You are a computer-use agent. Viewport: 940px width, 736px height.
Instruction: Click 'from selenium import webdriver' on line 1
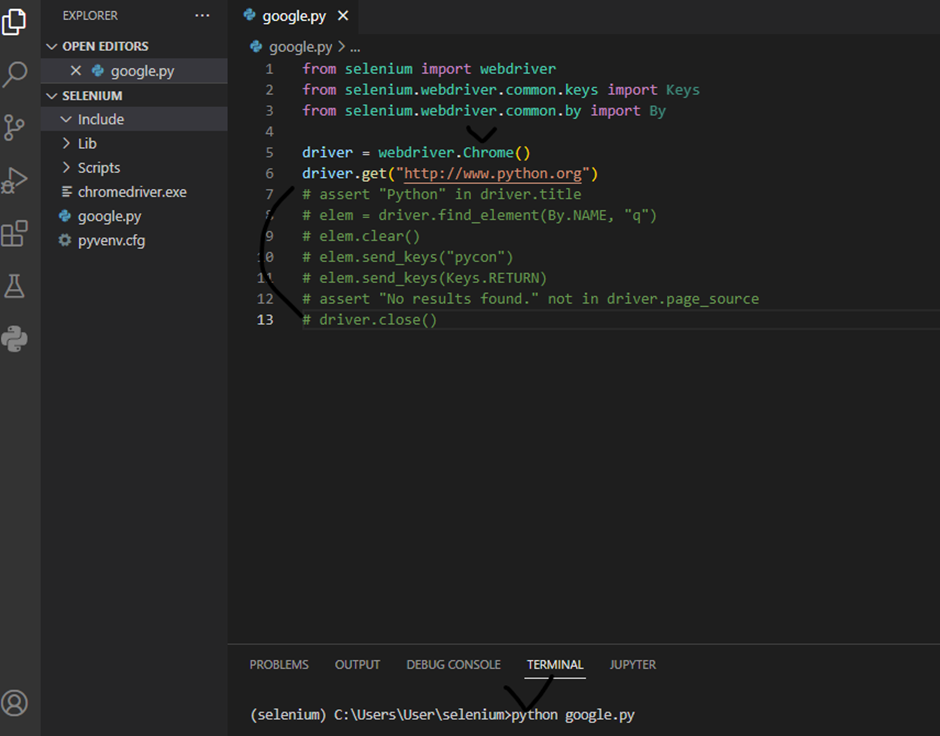(x=429, y=69)
